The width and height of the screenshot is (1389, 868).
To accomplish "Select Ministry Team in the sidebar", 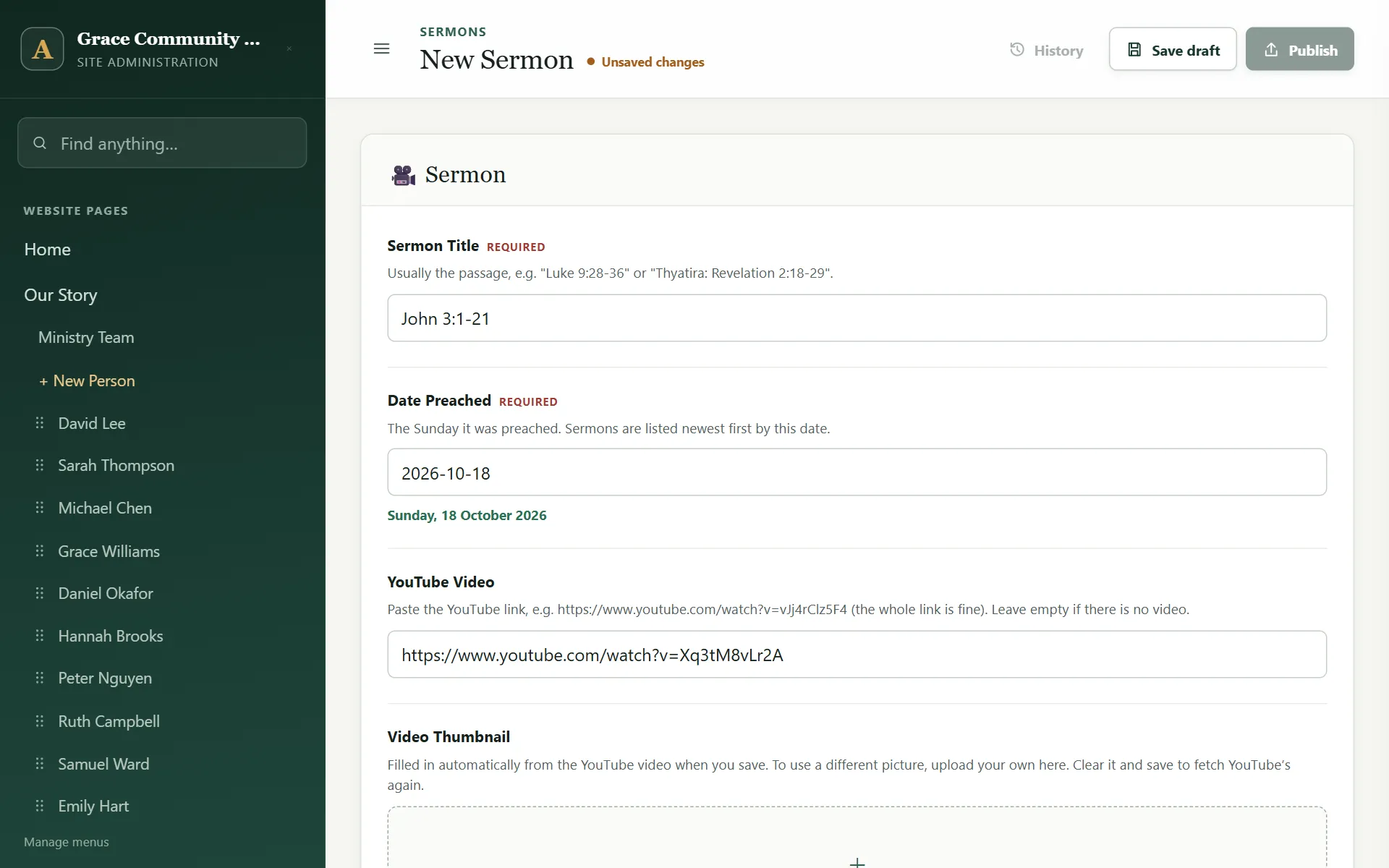I will pos(86,338).
